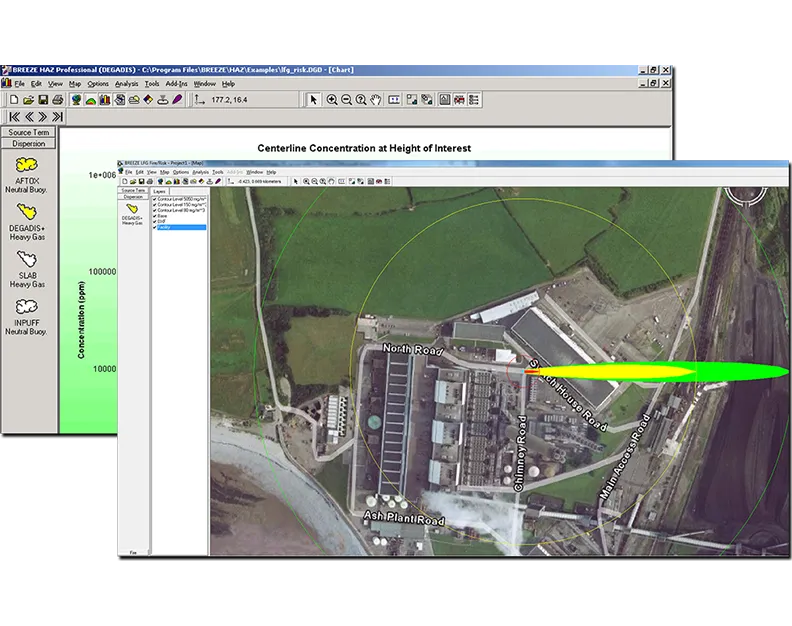Open the Tools menu in the map window
The height and width of the screenshot is (626, 792).
[217, 172]
